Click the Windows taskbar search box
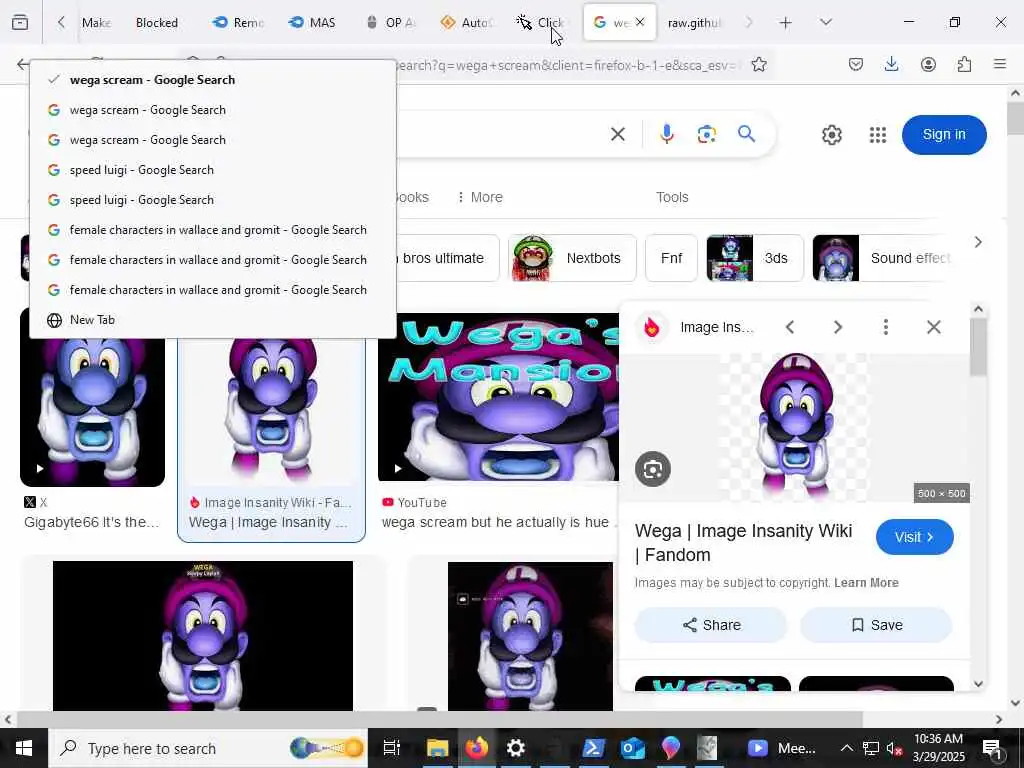The width and height of the screenshot is (1024, 768). click(x=208, y=748)
